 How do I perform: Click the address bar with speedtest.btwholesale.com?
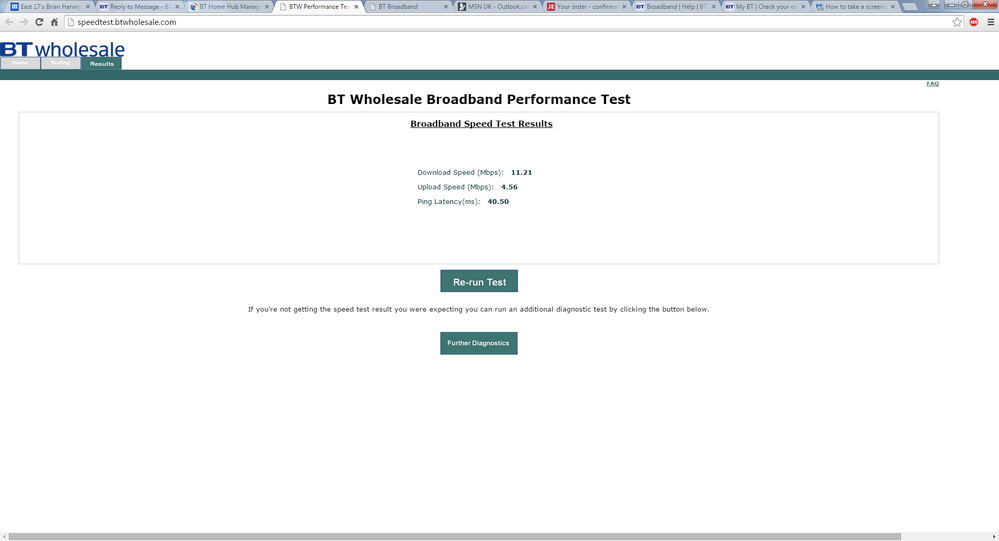tap(510, 22)
